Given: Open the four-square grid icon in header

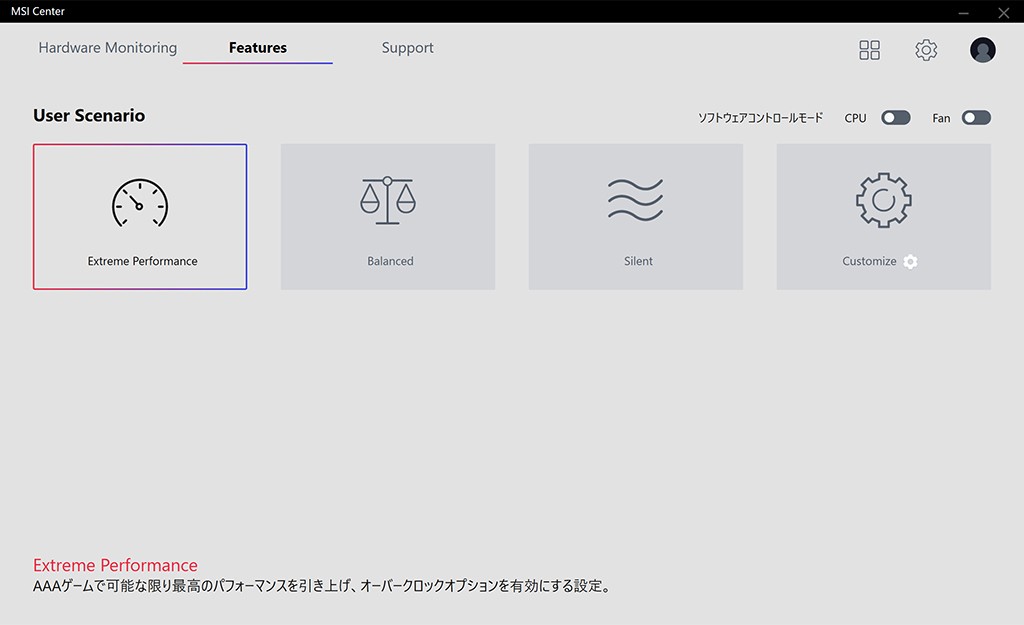Looking at the screenshot, I should [x=869, y=50].
